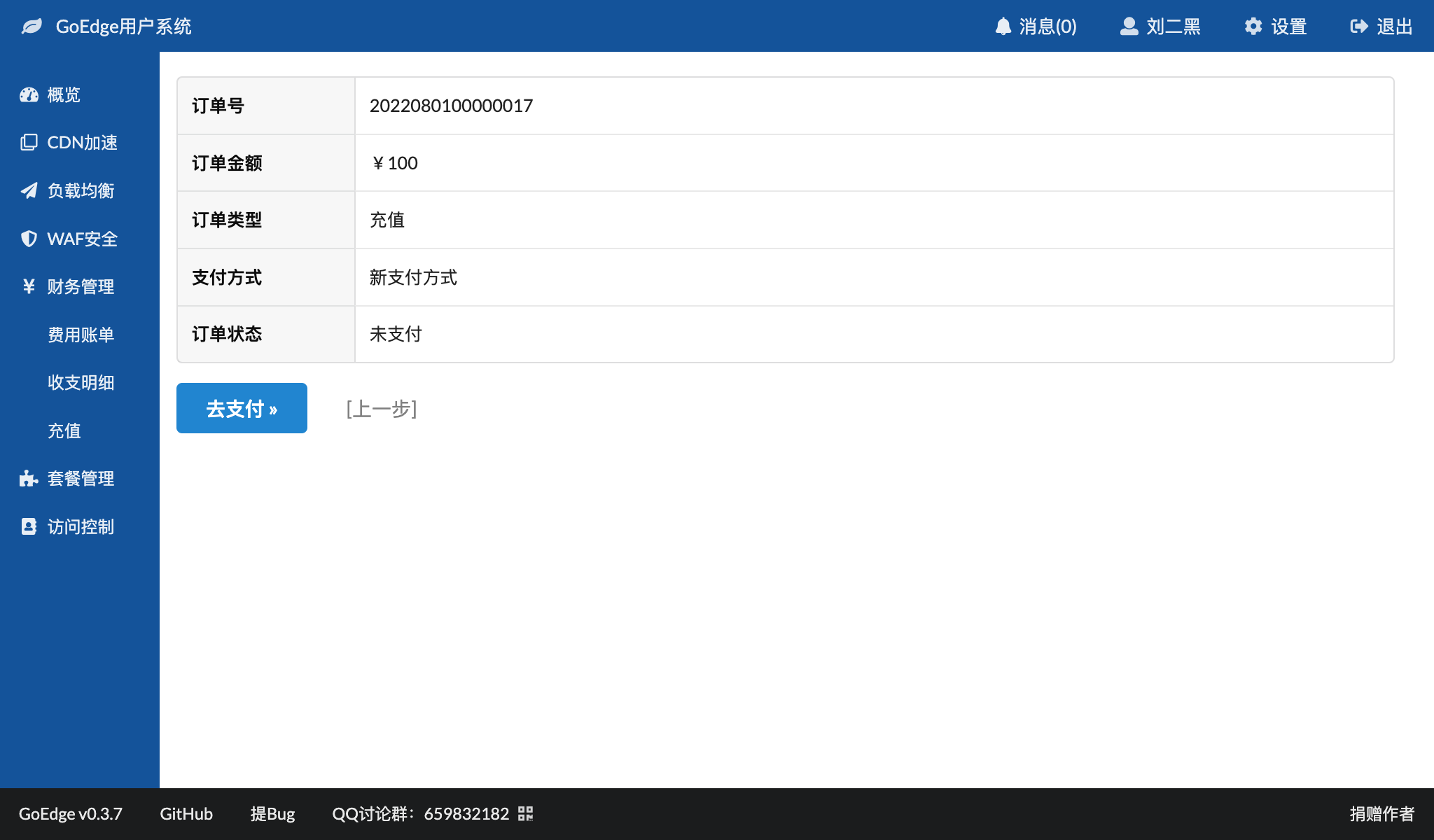Click the 订单状态 row label
The height and width of the screenshot is (840, 1434).
click(x=227, y=334)
